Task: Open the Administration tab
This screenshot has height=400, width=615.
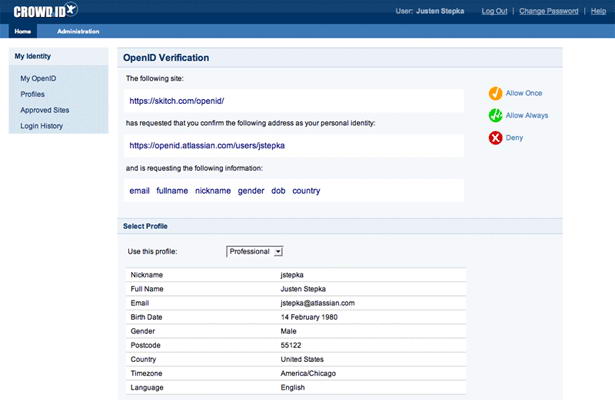Action: (x=78, y=32)
